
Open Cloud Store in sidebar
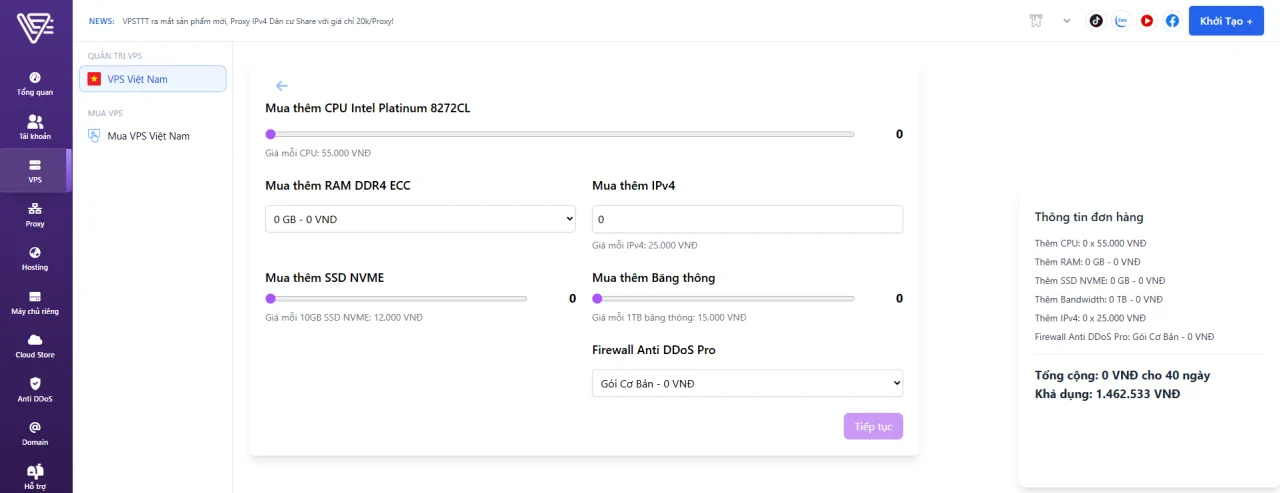pyautogui.click(x=35, y=346)
